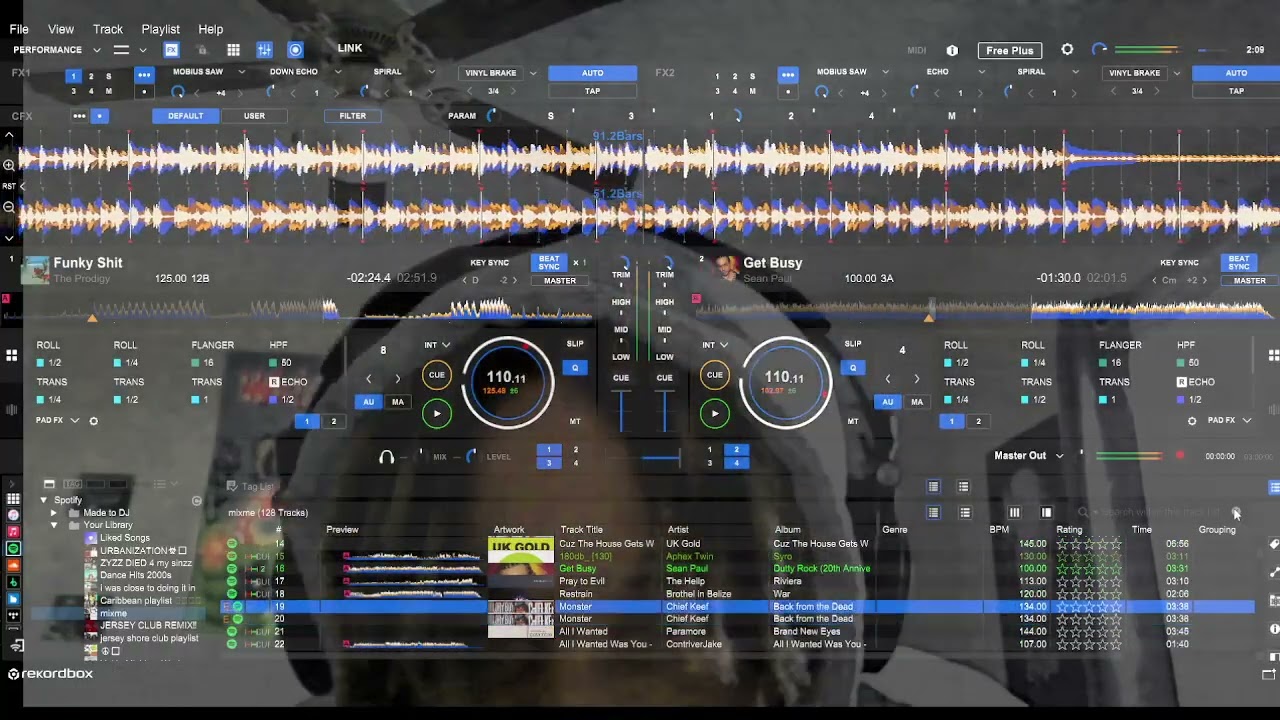Play deck 2 track
This screenshot has width=1280, height=720.
[715, 414]
